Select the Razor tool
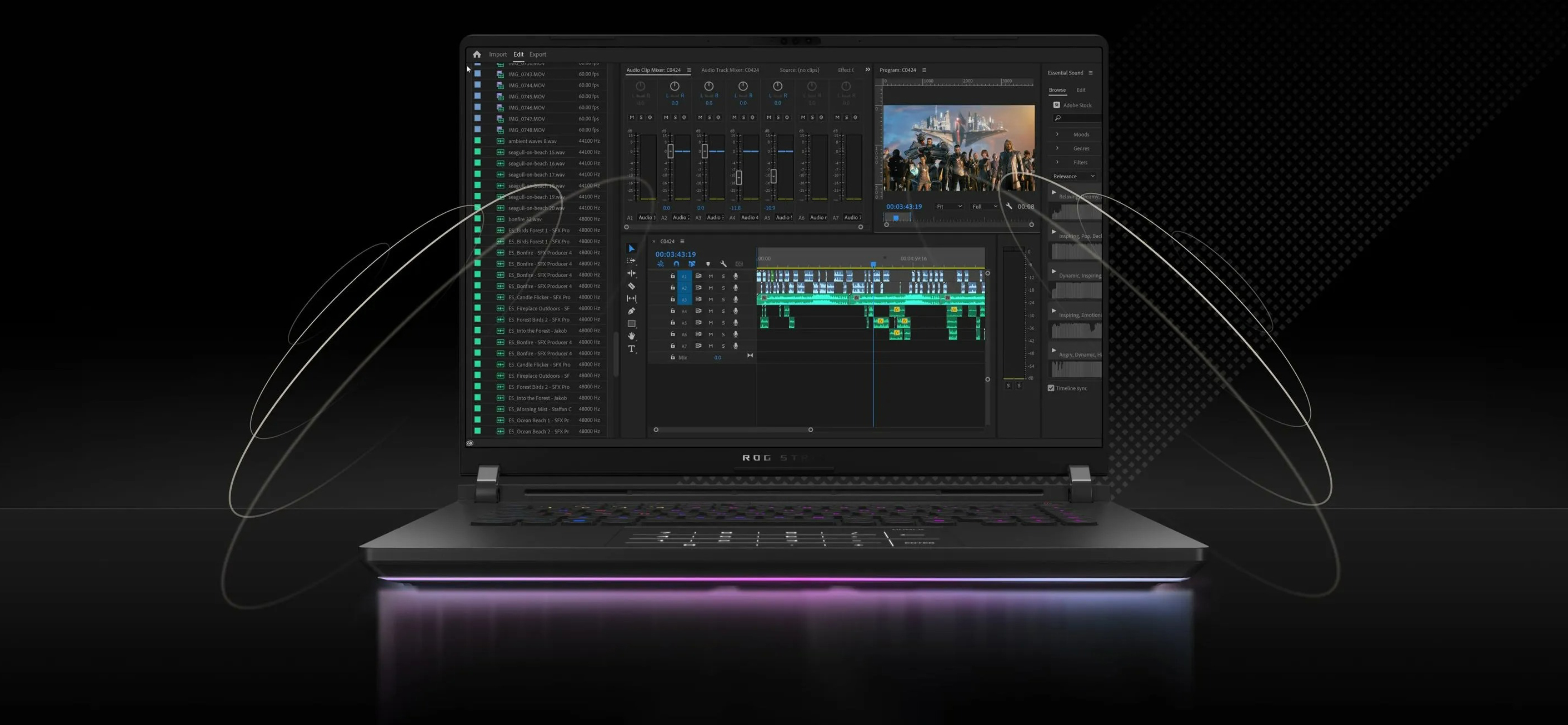 tap(631, 286)
